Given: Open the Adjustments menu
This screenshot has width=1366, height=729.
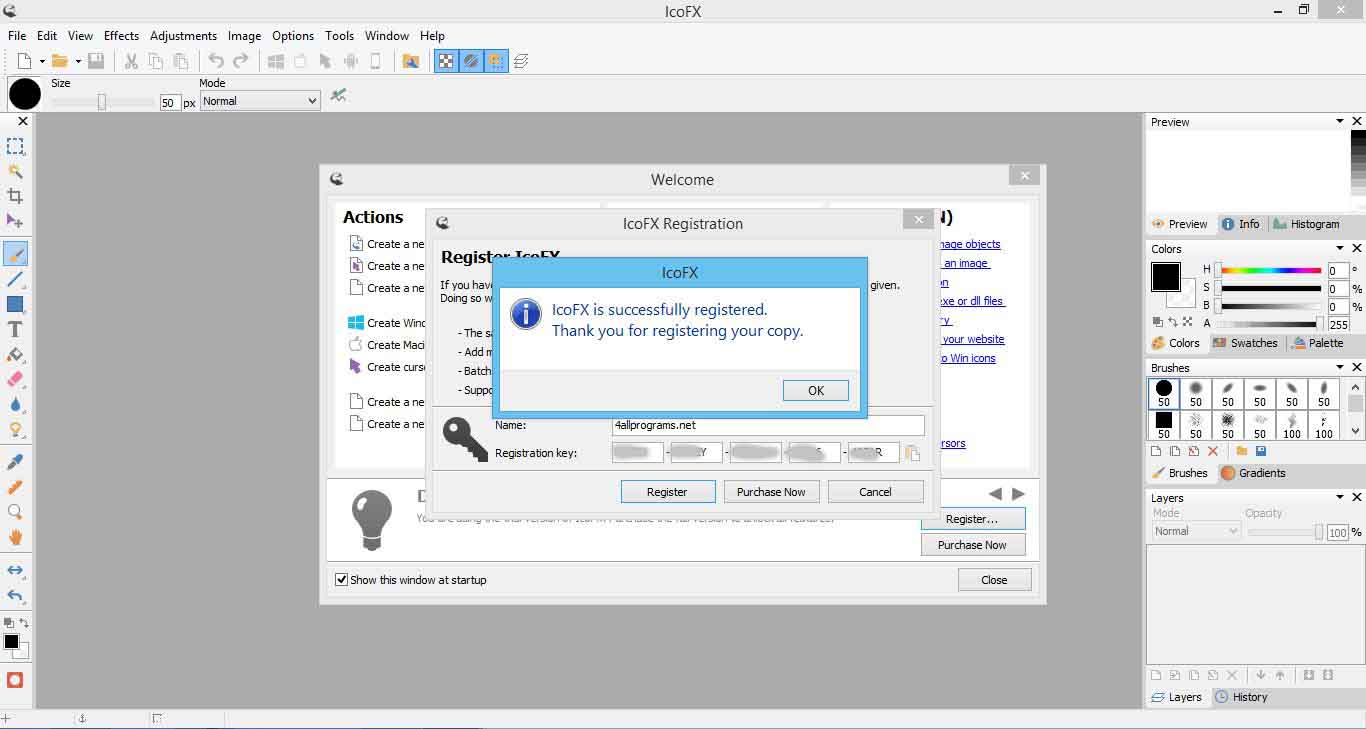Looking at the screenshot, I should (183, 35).
